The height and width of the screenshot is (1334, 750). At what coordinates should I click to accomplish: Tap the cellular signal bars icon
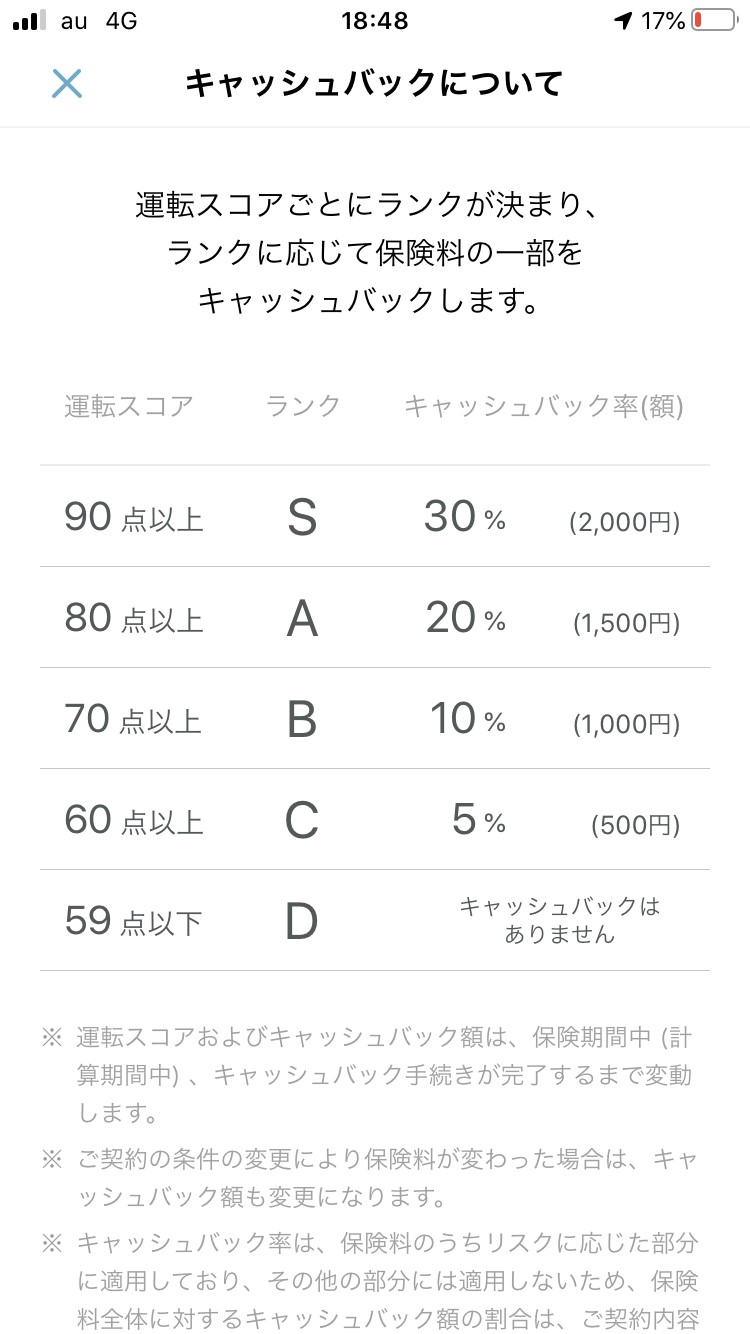click(30, 21)
